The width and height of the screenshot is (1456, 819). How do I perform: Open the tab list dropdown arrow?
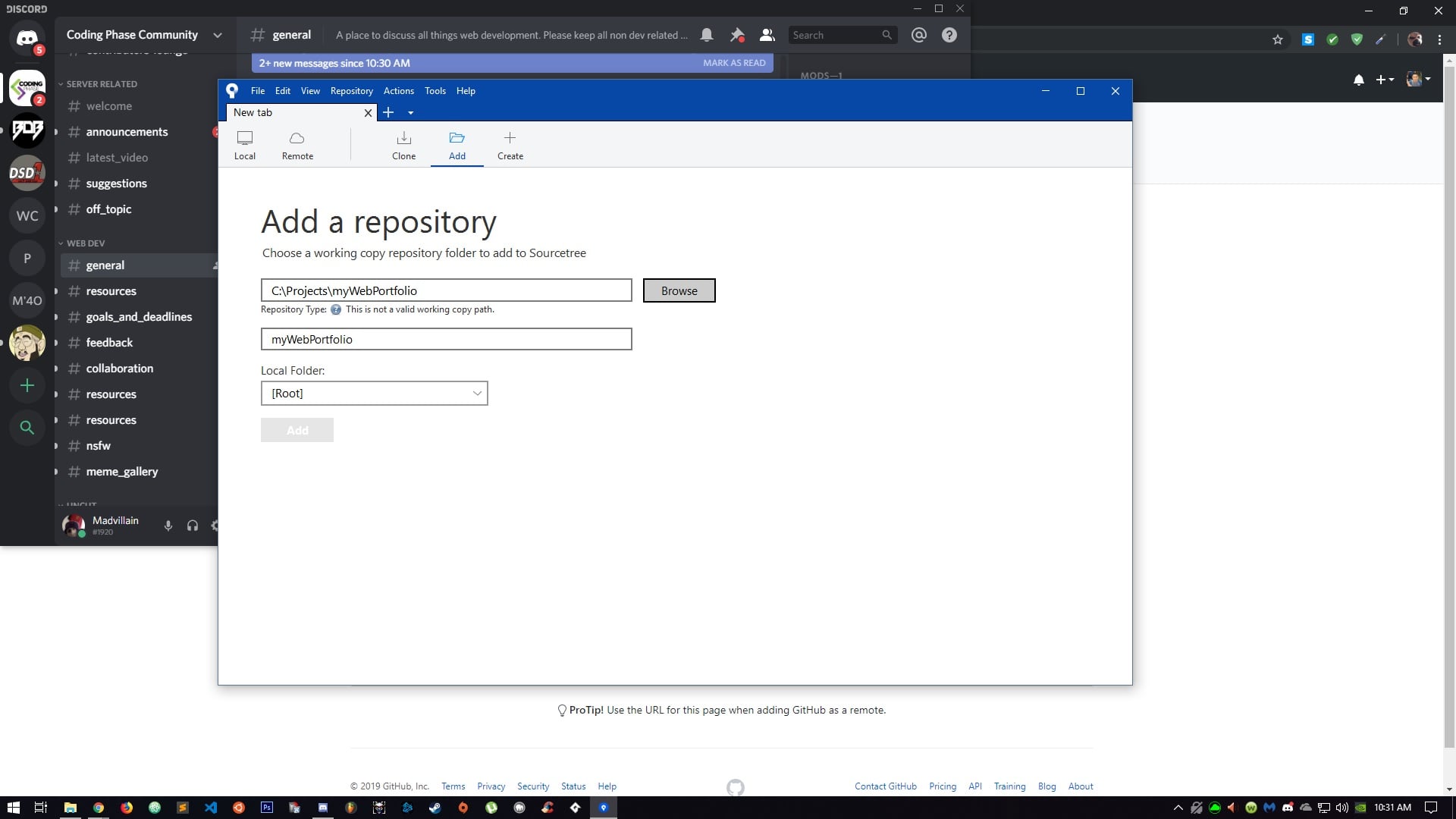(x=411, y=113)
